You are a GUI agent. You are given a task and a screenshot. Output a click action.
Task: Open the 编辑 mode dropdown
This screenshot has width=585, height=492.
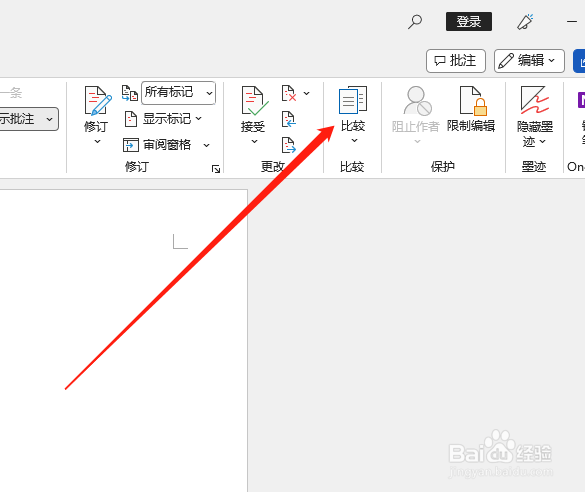pos(529,60)
